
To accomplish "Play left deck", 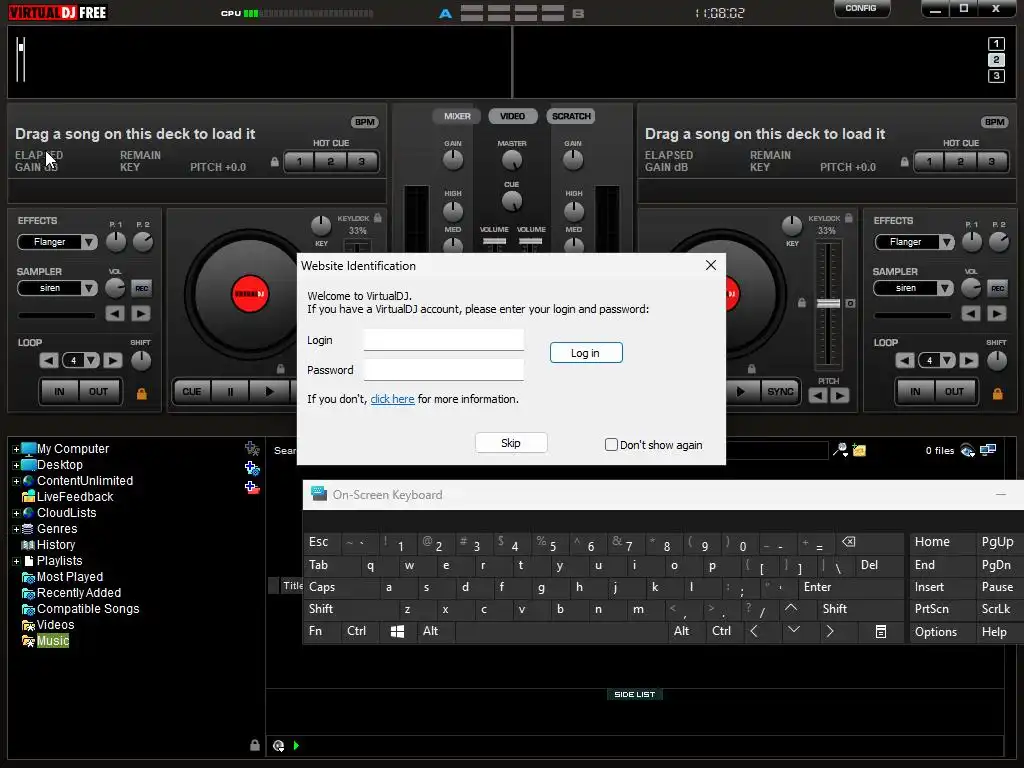I will [x=270, y=392].
